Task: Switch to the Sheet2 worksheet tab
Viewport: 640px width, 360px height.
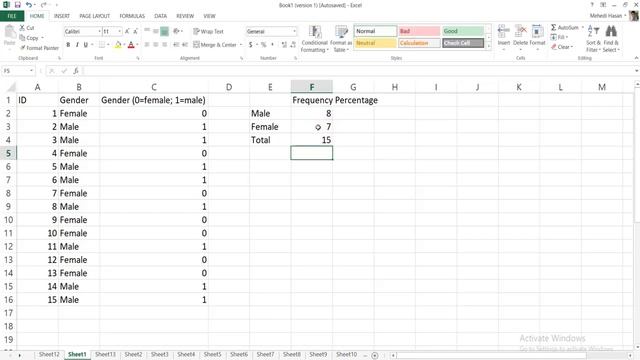Action: tap(133, 354)
